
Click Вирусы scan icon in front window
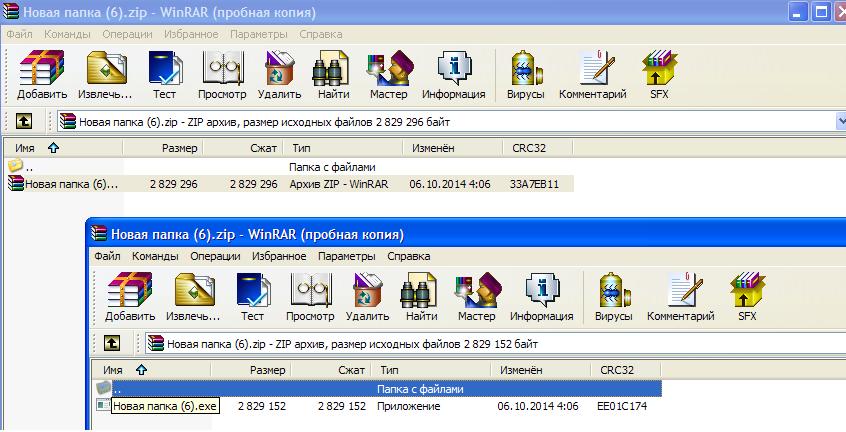pyautogui.click(x=613, y=297)
